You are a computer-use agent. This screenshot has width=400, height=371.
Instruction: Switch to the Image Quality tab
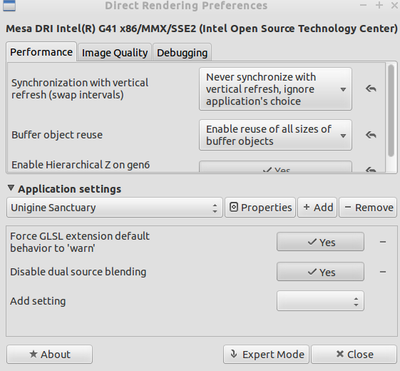pos(115,53)
